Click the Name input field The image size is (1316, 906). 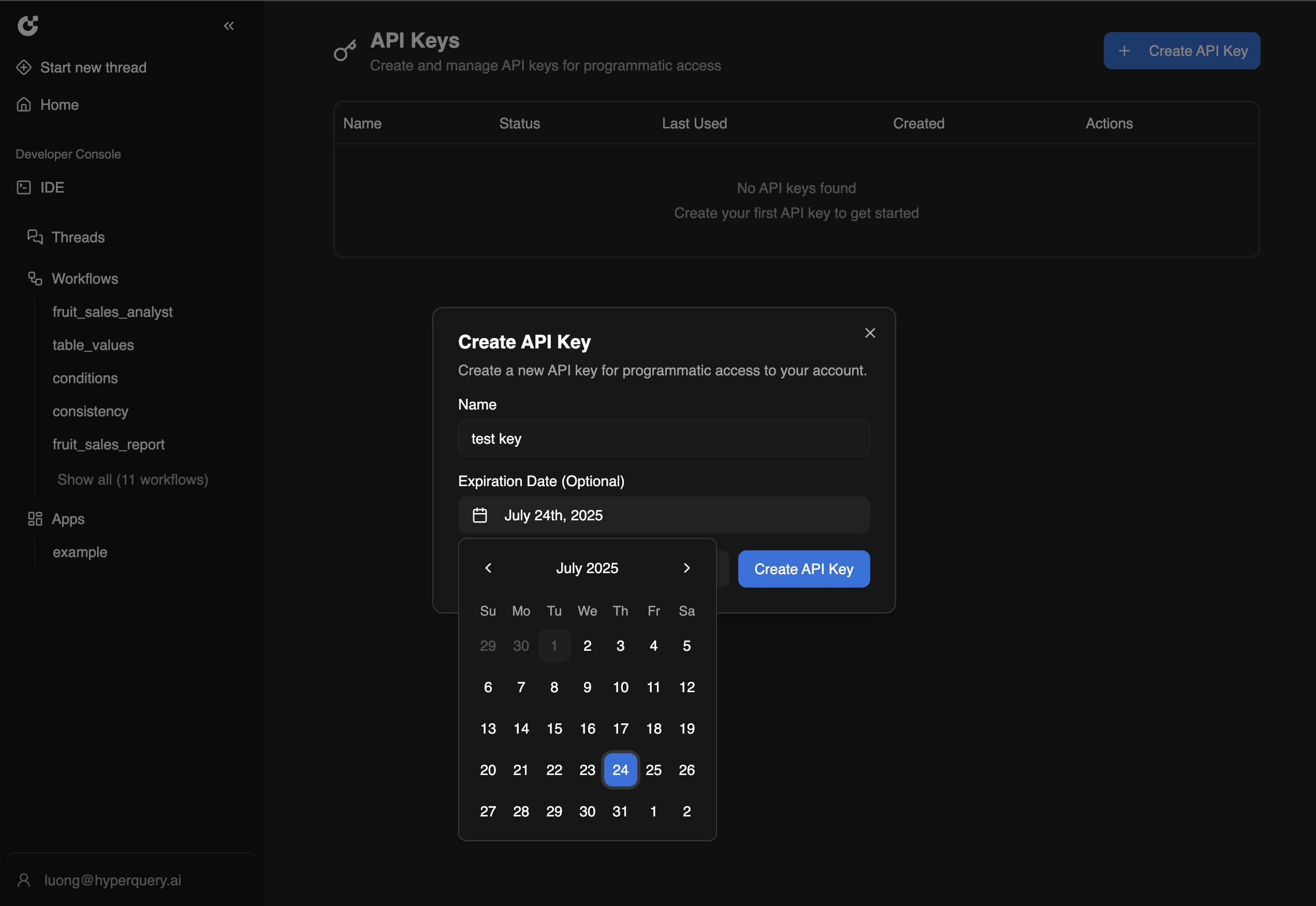663,438
